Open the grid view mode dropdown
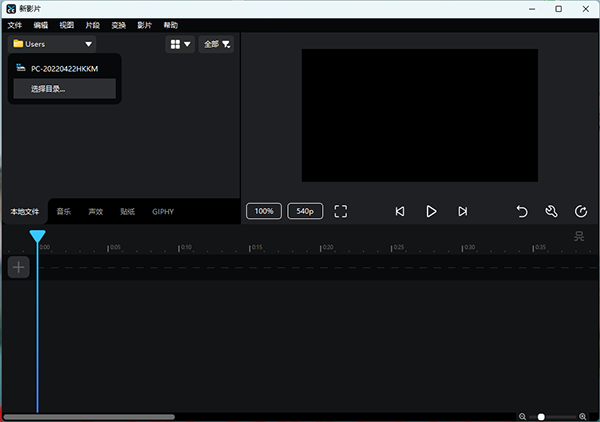 (180, 44)
